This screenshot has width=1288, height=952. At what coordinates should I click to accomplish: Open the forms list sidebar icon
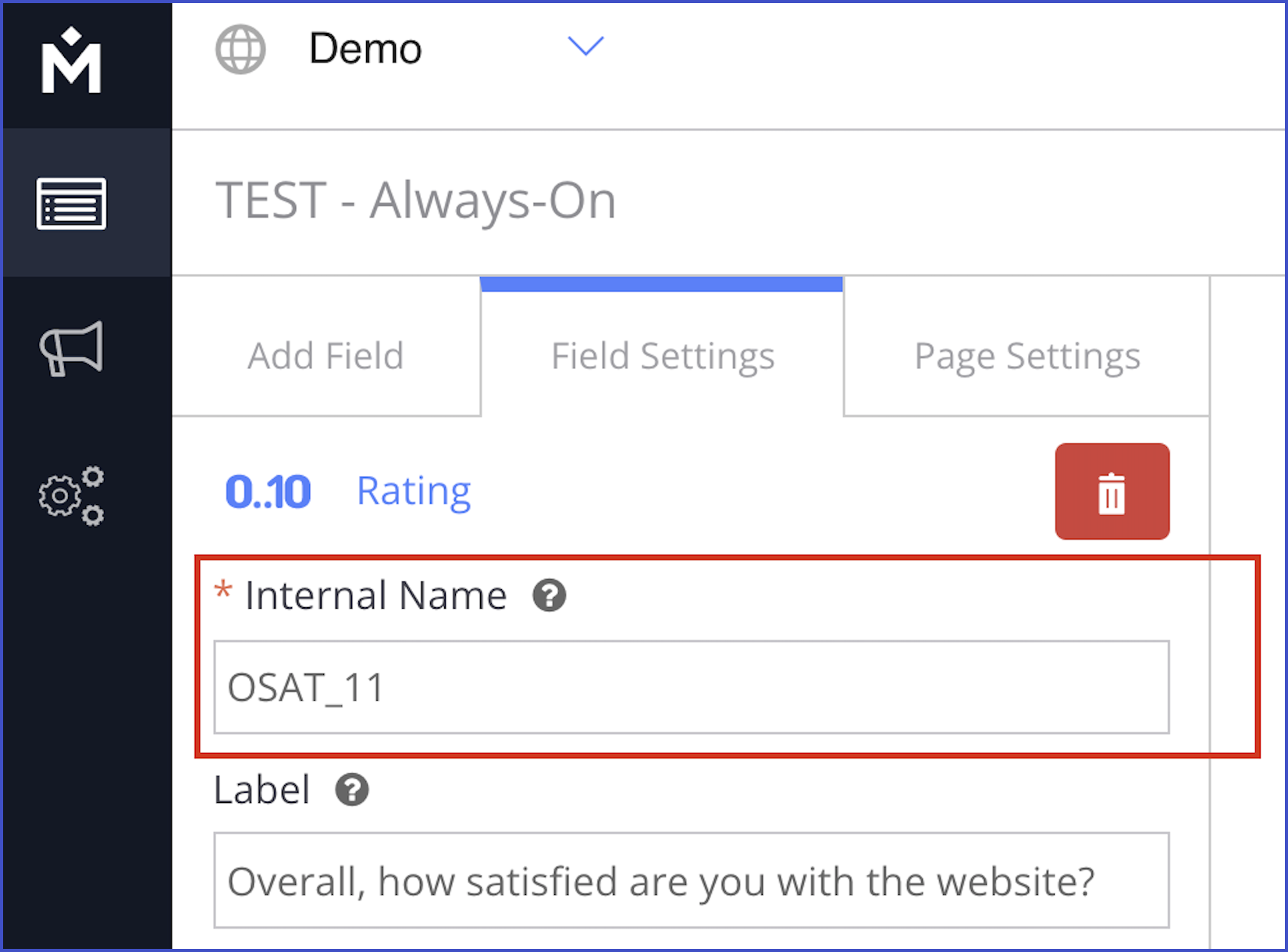pyautogui.click(x=71, y=203)
